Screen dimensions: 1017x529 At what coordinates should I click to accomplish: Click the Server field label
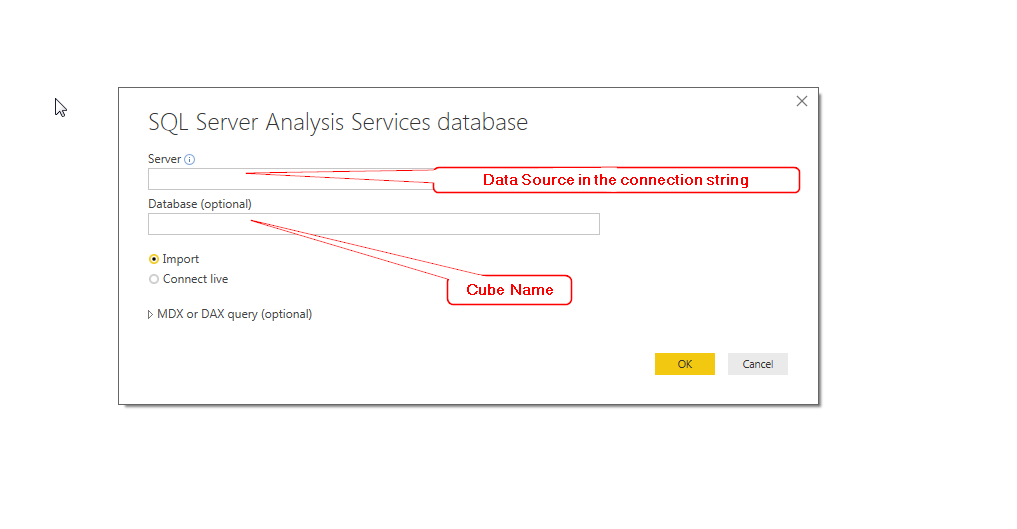click(164, 159)
